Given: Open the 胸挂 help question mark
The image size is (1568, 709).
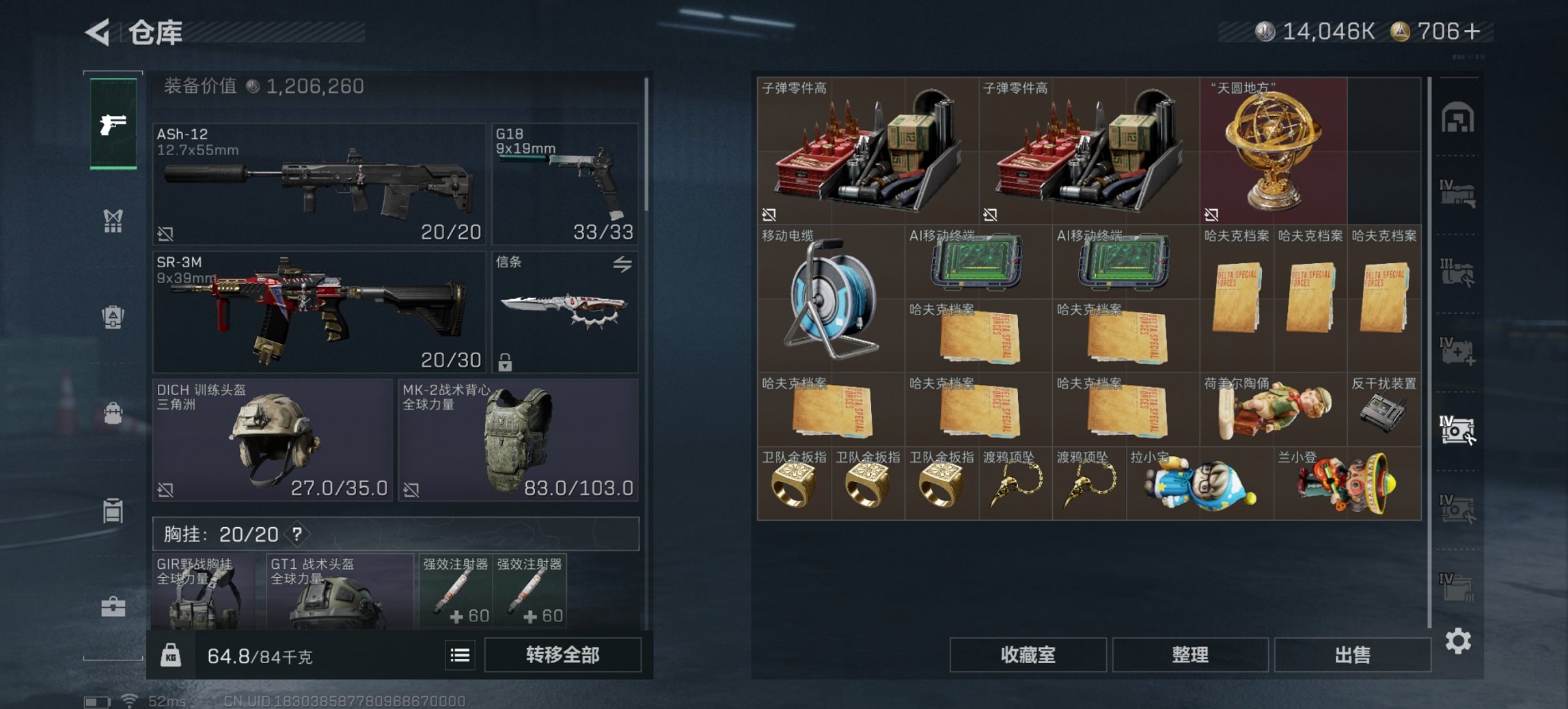Looking at the screenshot, I should (x=297, y=534).
